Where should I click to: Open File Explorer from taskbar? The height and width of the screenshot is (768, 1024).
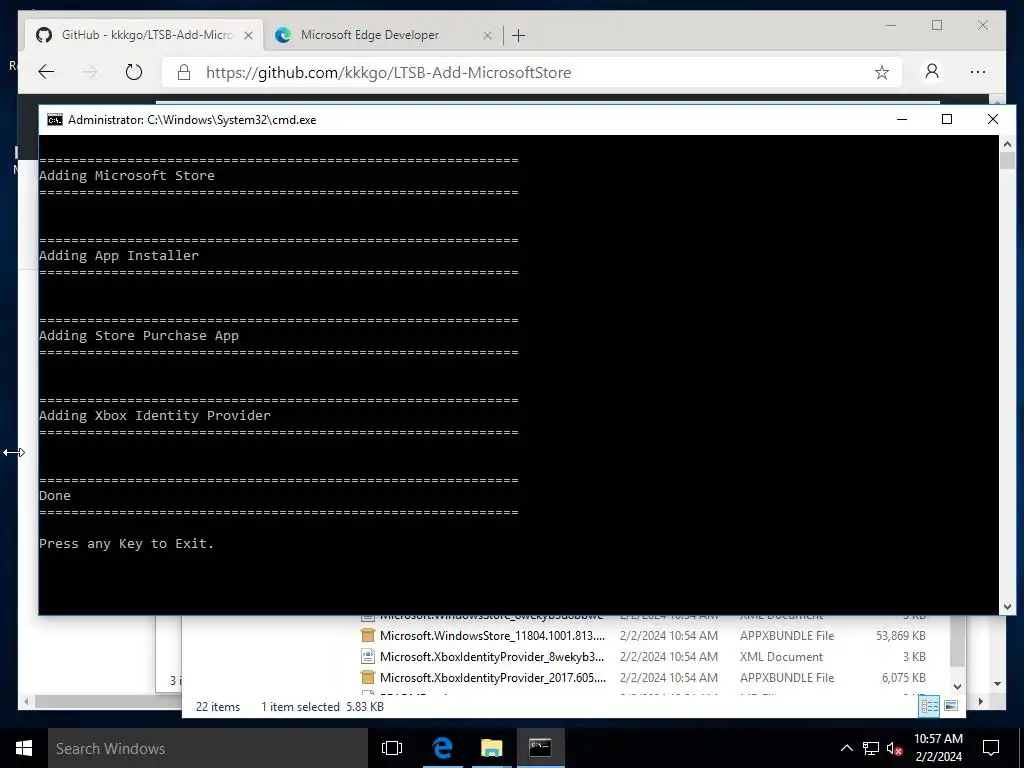pyautogui.click(x=492, y=748)
